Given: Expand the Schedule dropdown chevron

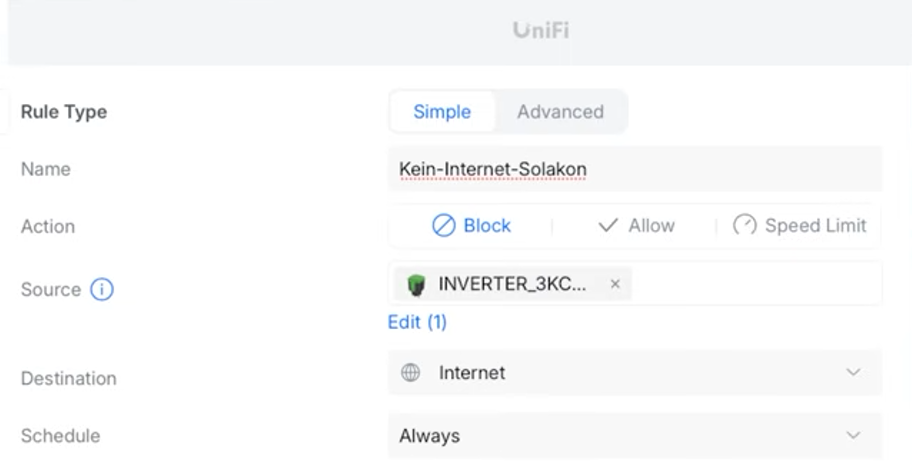Looking at the screenshot, I should (853, 436).
